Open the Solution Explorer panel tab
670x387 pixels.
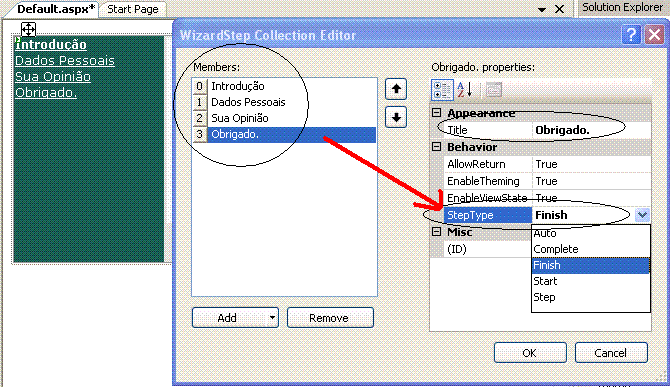(x=622, y=8)
